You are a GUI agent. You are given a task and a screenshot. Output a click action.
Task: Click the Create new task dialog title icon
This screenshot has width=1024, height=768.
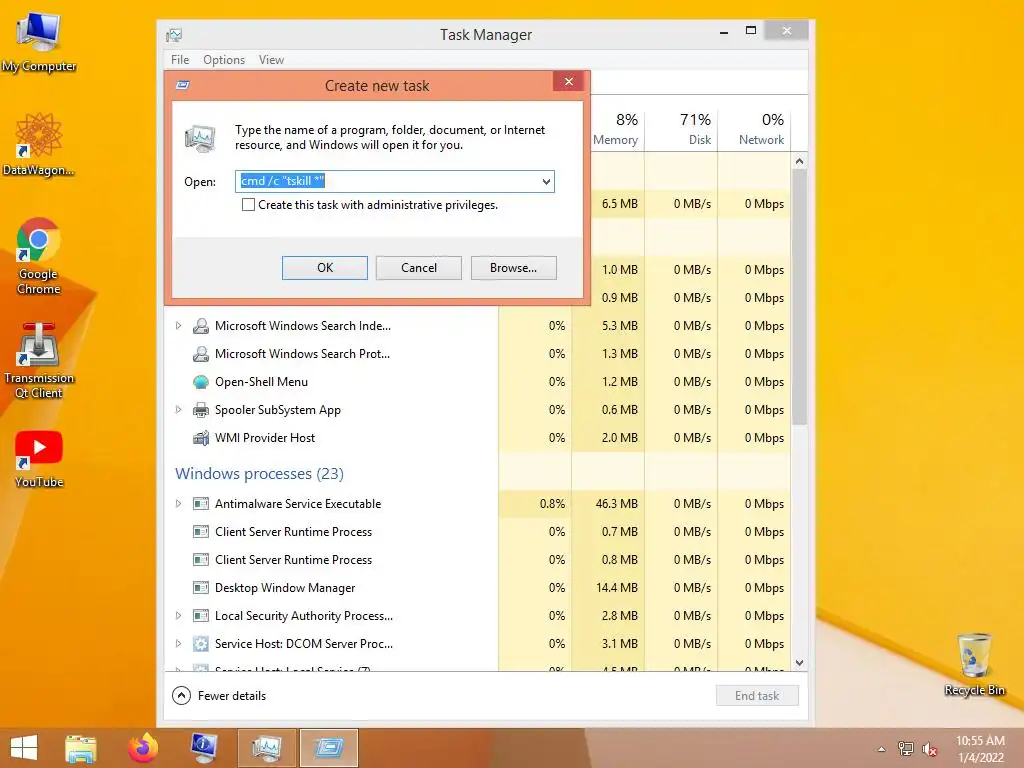[x=183, y=86]
